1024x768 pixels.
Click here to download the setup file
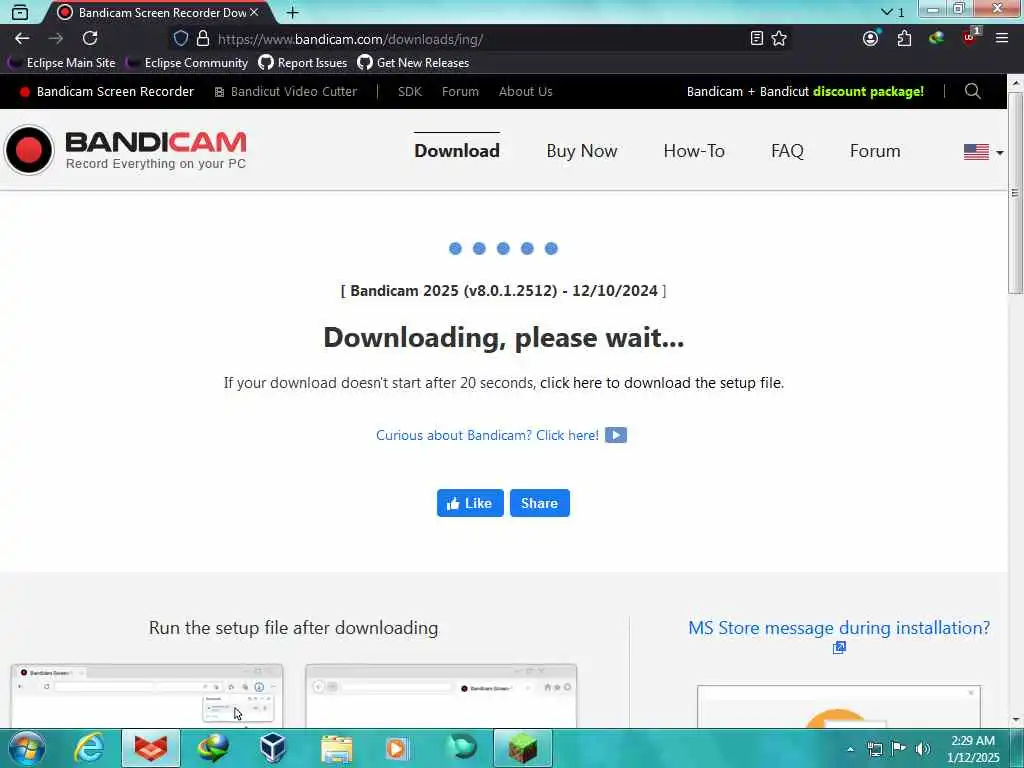661,383
